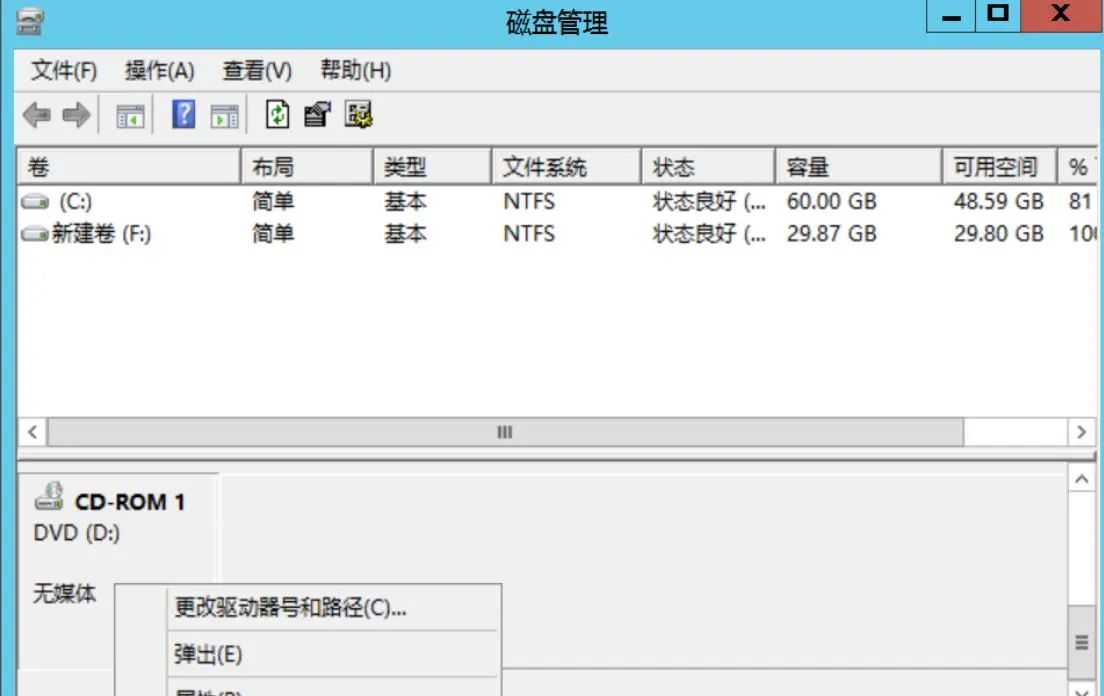
Task: Sort by the 卷 column header
Action: tap(128, 167)
